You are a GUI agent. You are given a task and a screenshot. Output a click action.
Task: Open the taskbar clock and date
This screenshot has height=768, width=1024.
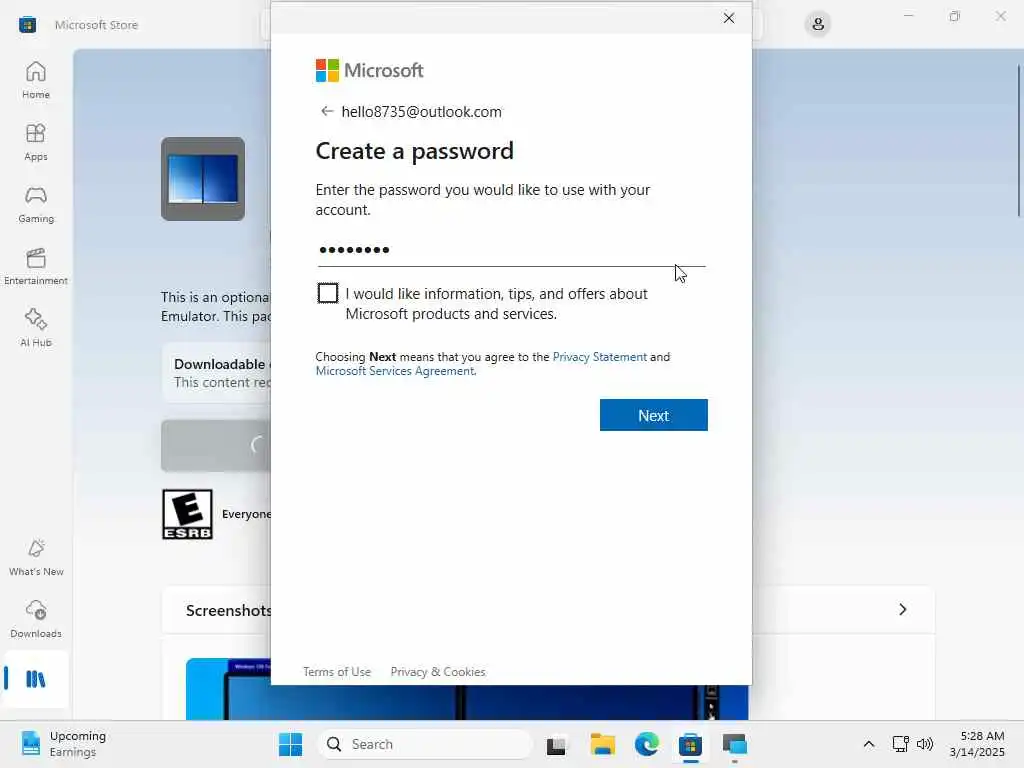point(977,744)
